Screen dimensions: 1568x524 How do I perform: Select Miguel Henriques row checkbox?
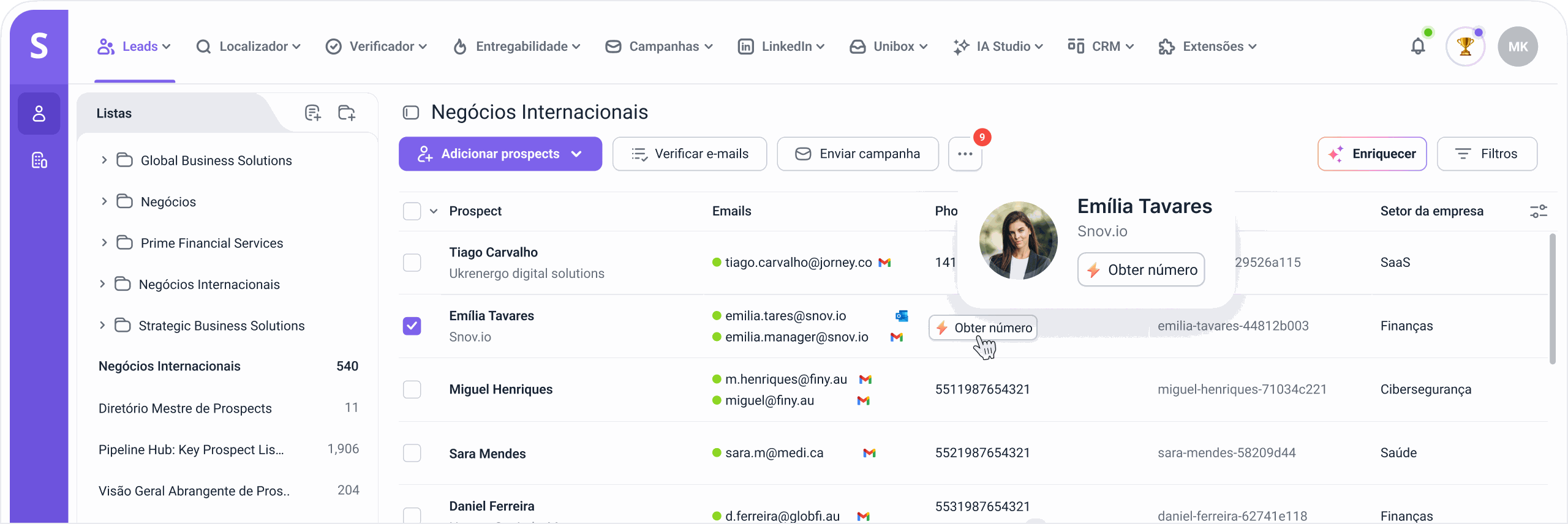click(412, 389)
